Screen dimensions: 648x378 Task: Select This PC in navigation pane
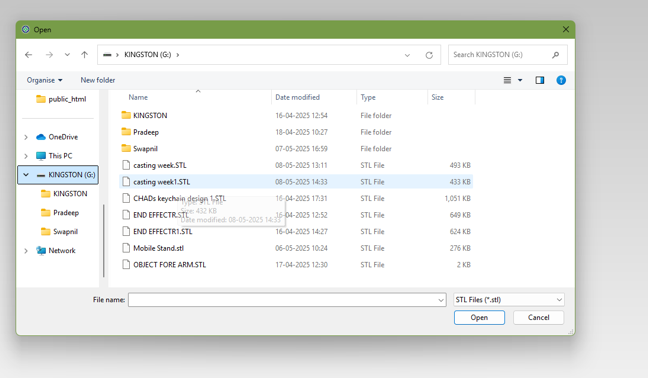coord(54,156)
